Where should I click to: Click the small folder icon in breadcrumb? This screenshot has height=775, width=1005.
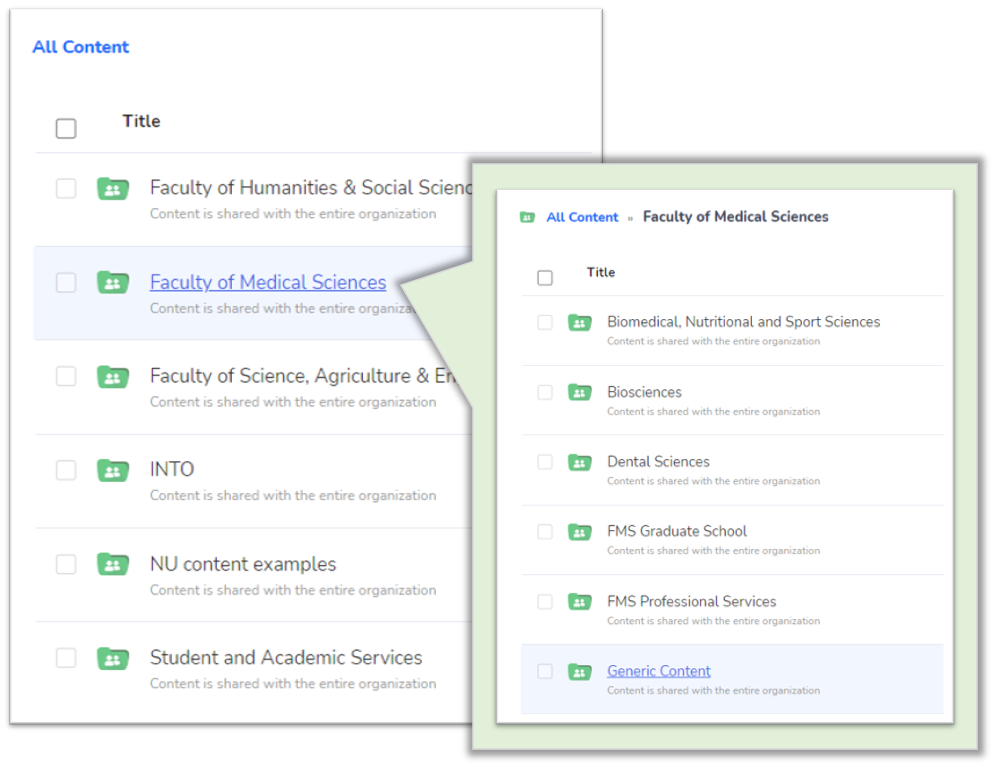click(x=527, y=218)
